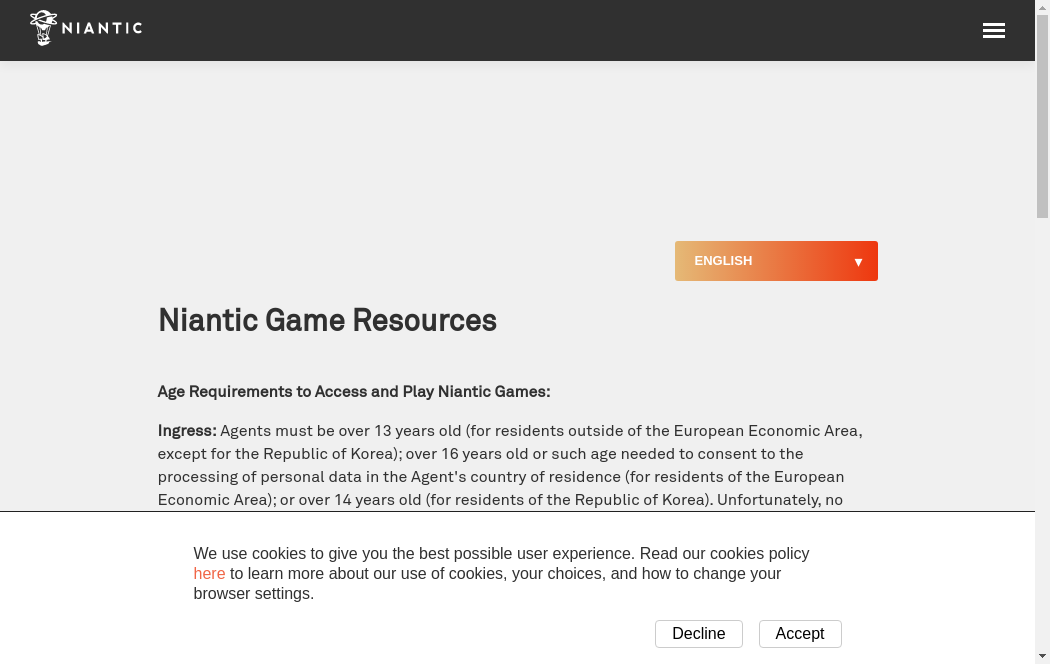Accept the cookies
1050x664 pixels.
click(799, 634)
